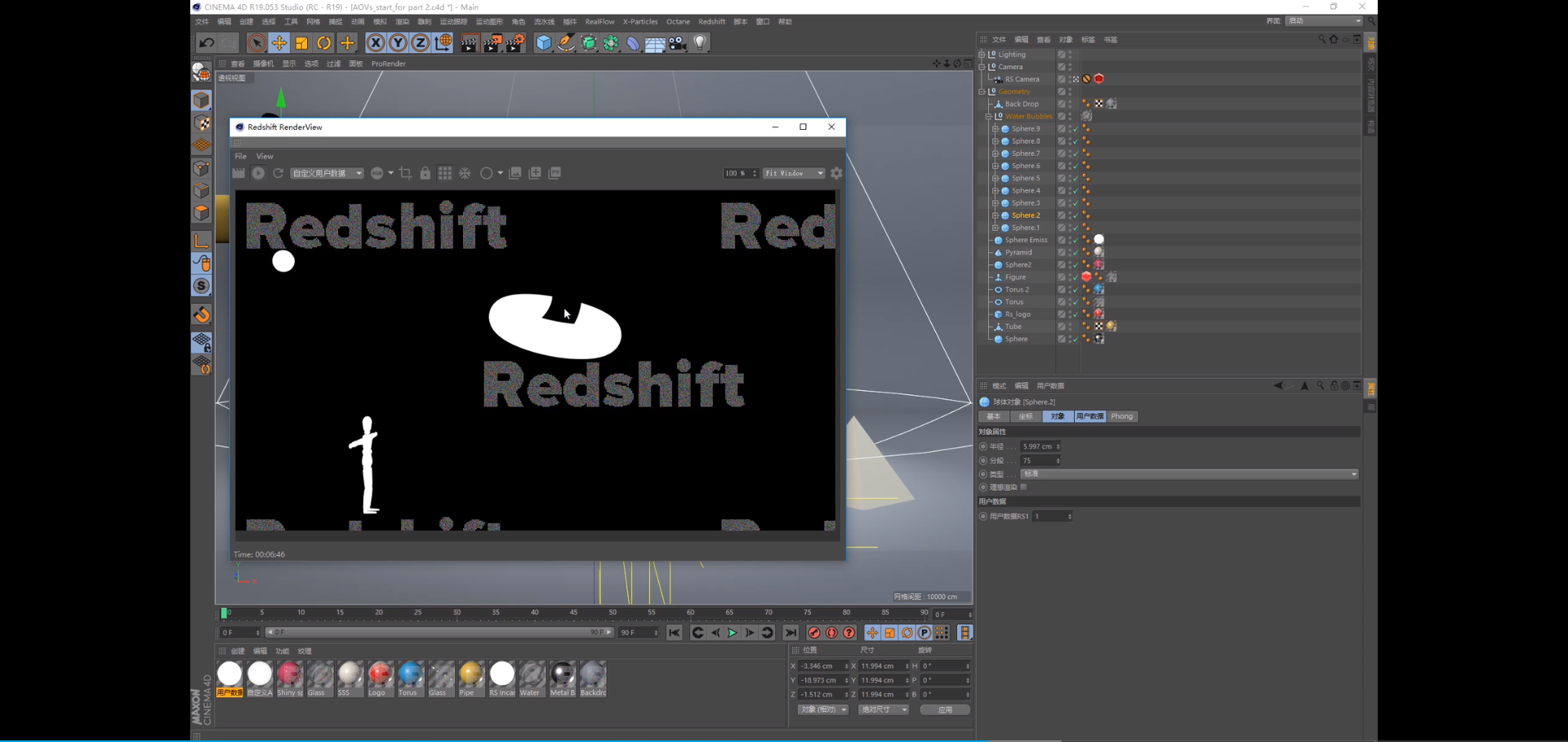
Task: Select the Live Selection arrow tool
Action: tap(256, 43)
